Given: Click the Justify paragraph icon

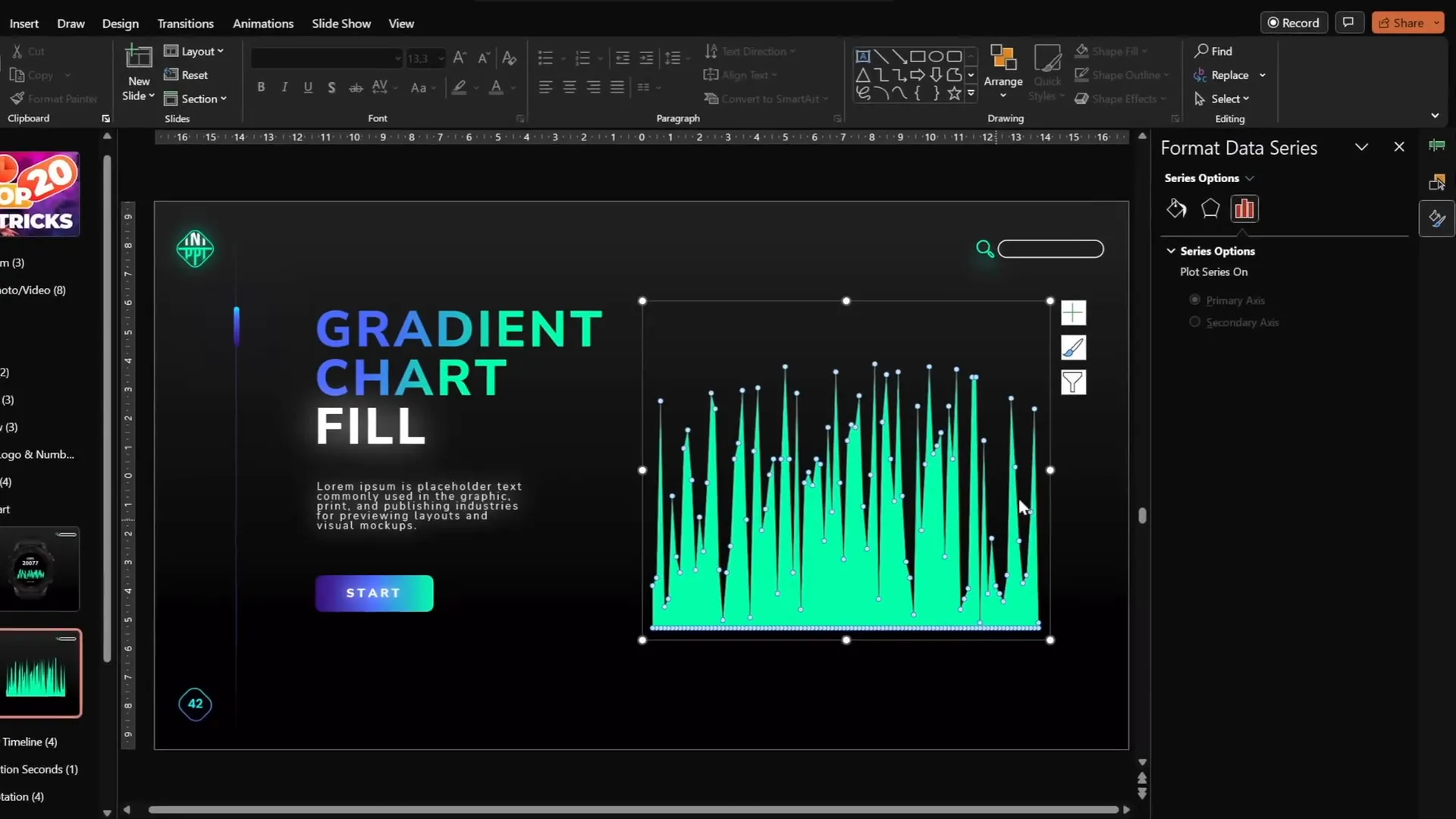Looking at the screenshot, I should [x=617, y=87].
